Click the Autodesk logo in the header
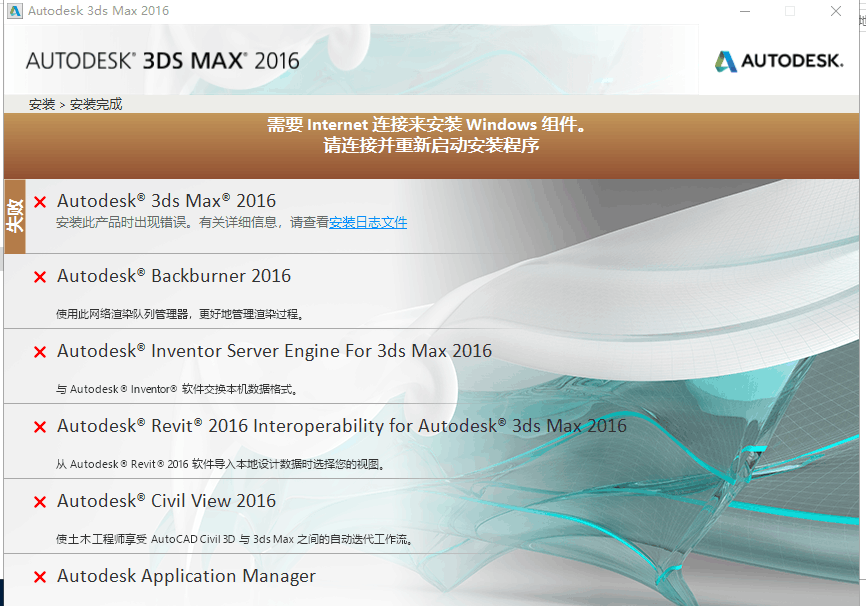Viewport: 866px width, 606px height. pos(779,61)
